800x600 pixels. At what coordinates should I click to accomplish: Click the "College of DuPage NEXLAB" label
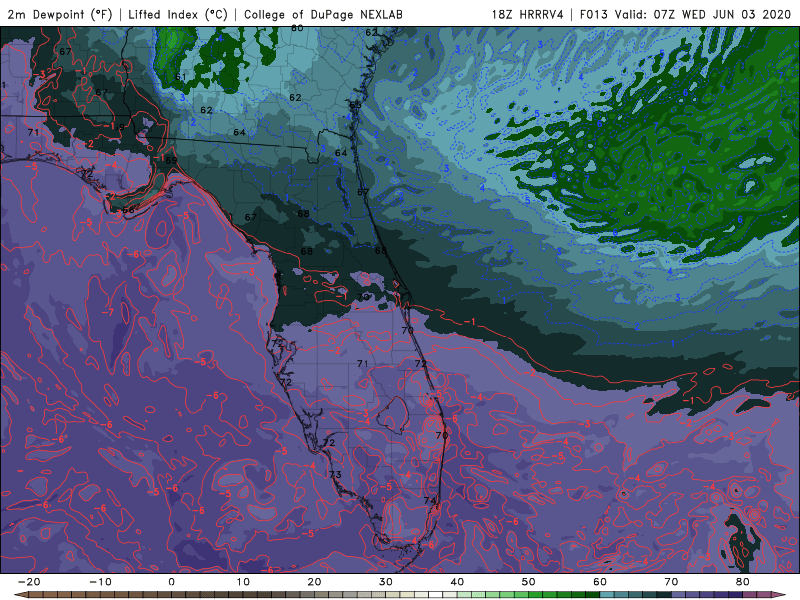(323, 14)
